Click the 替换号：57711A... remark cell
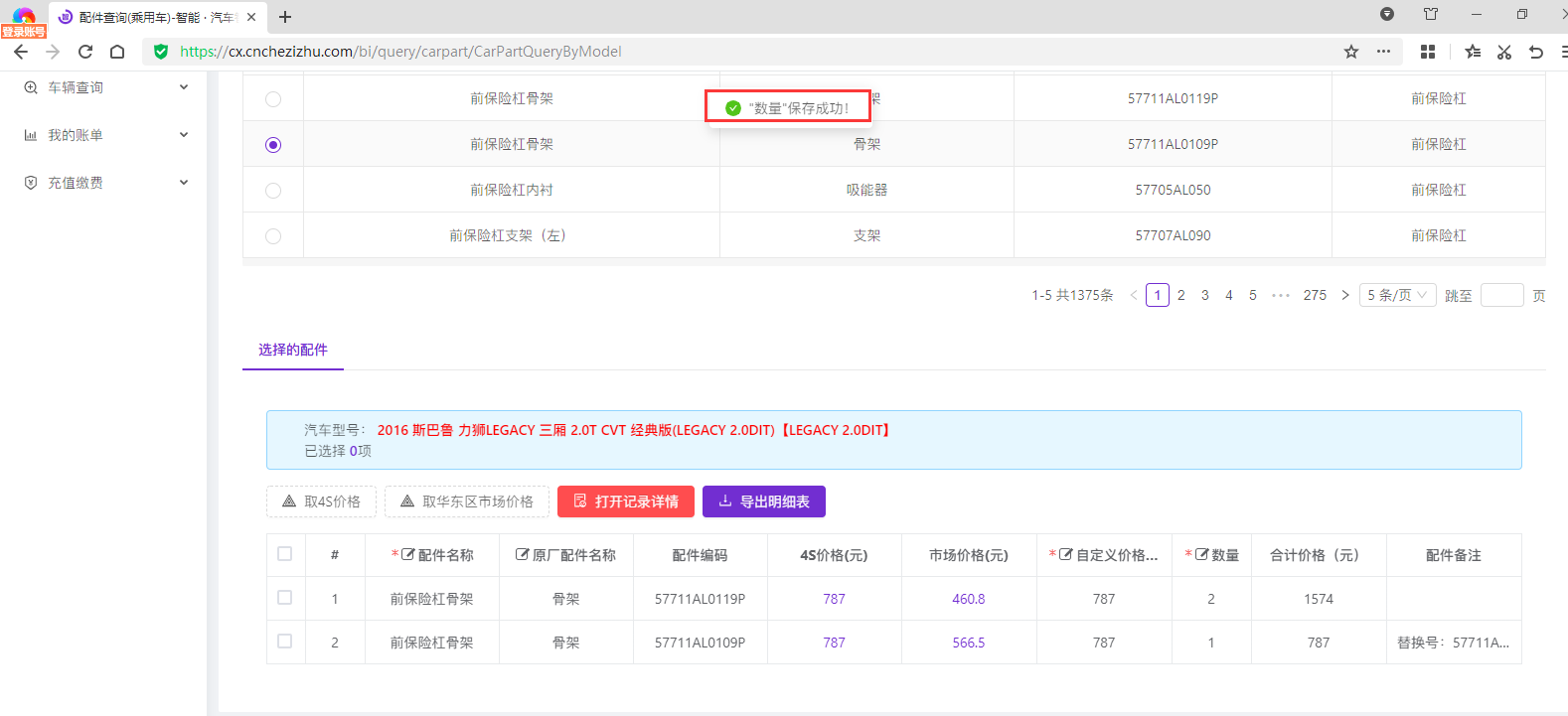The image size is (1568, 716). pyautogui.click(x=1453, y=643)
